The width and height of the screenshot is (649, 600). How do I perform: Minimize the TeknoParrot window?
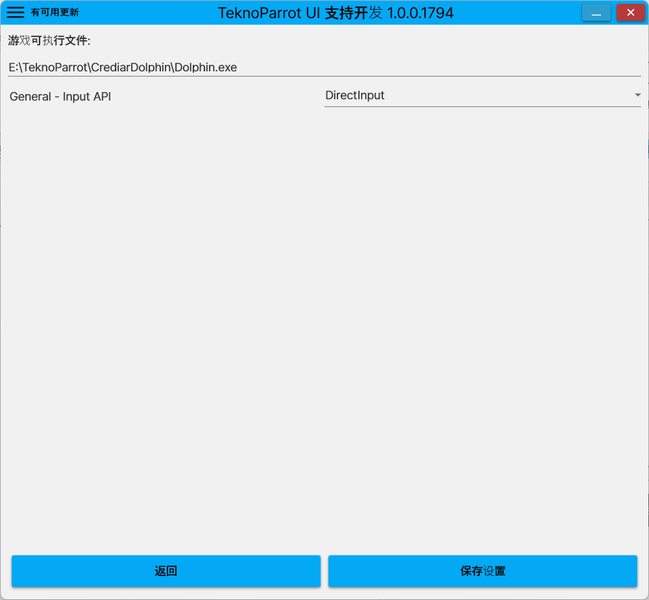click(x=596, y=13)
